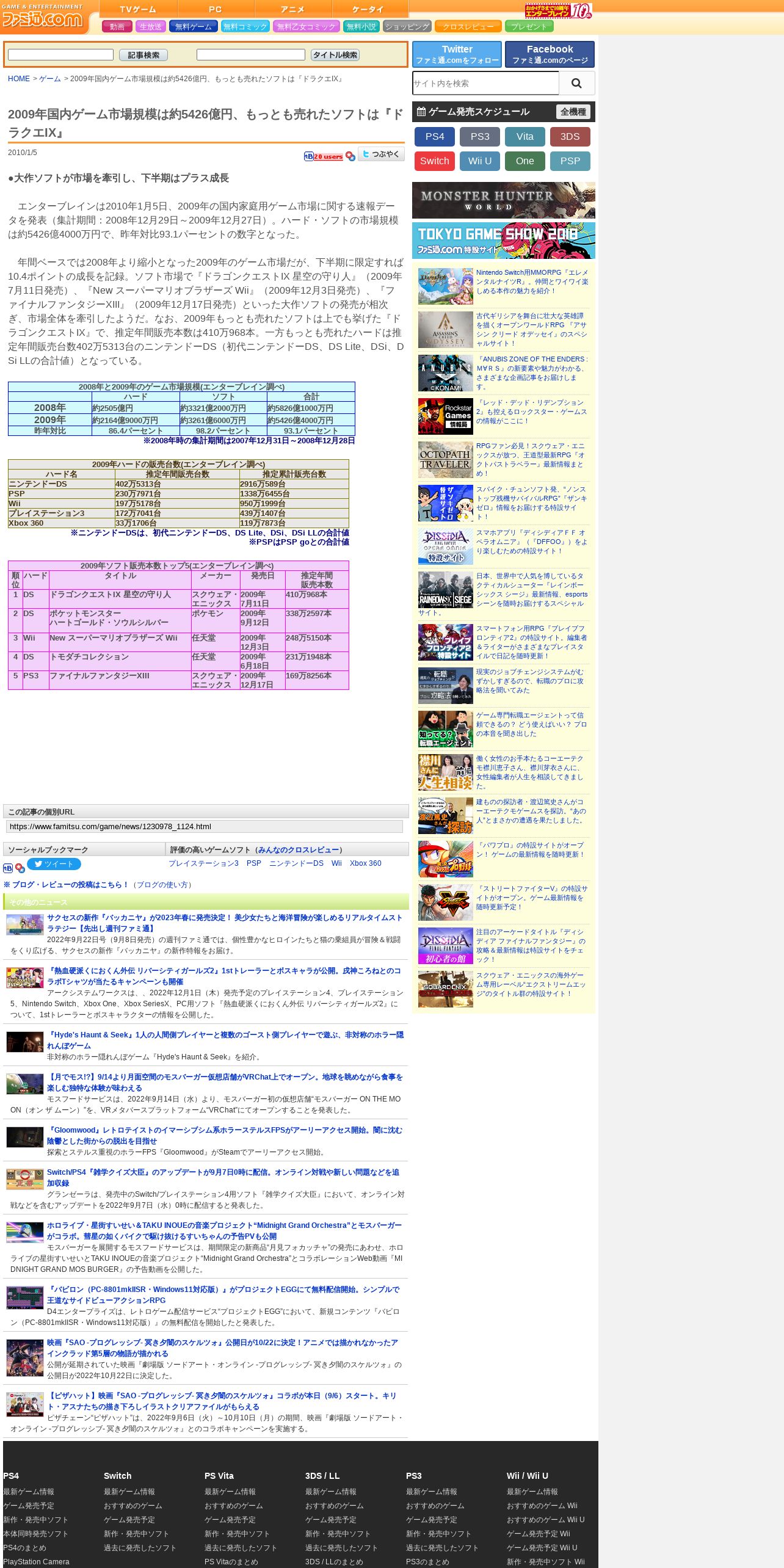Select the PSP platform button

570,161
